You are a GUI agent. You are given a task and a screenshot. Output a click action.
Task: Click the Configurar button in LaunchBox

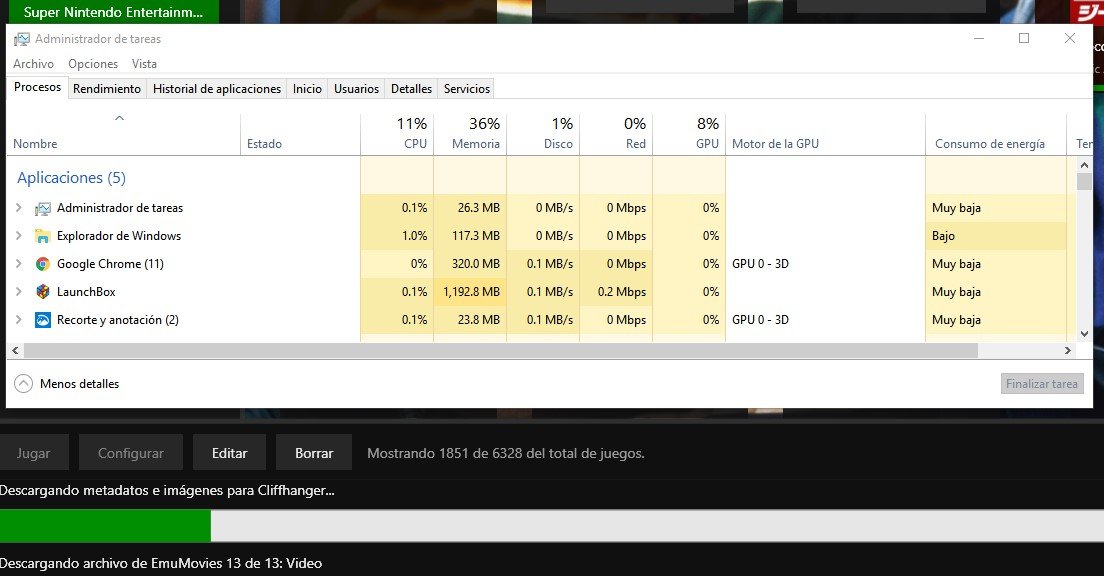(131, 453)
